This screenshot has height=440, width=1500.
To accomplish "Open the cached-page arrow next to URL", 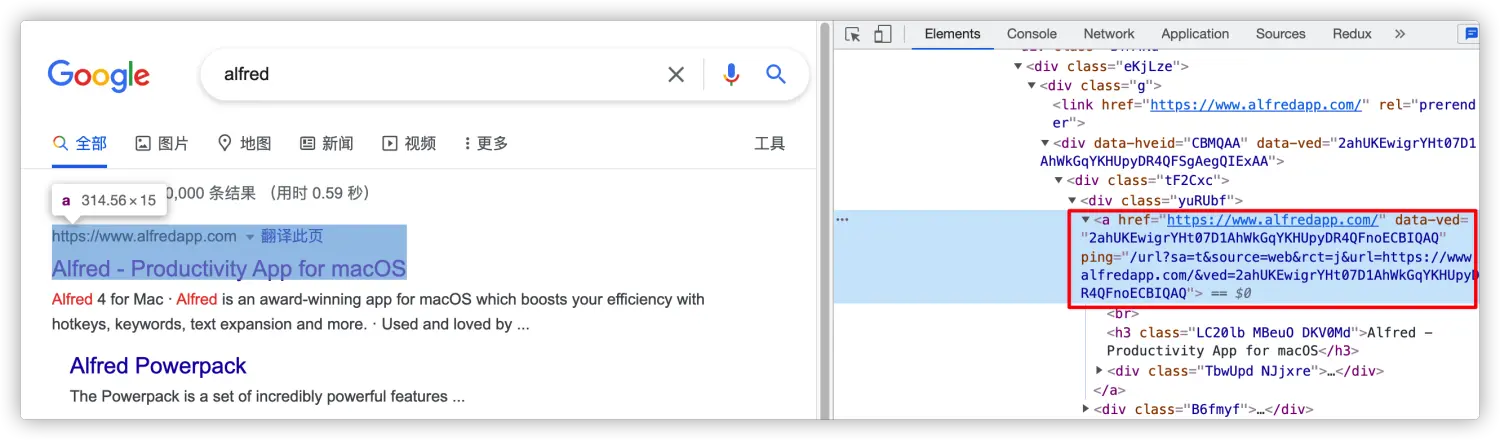I will [x=250, y=237].
